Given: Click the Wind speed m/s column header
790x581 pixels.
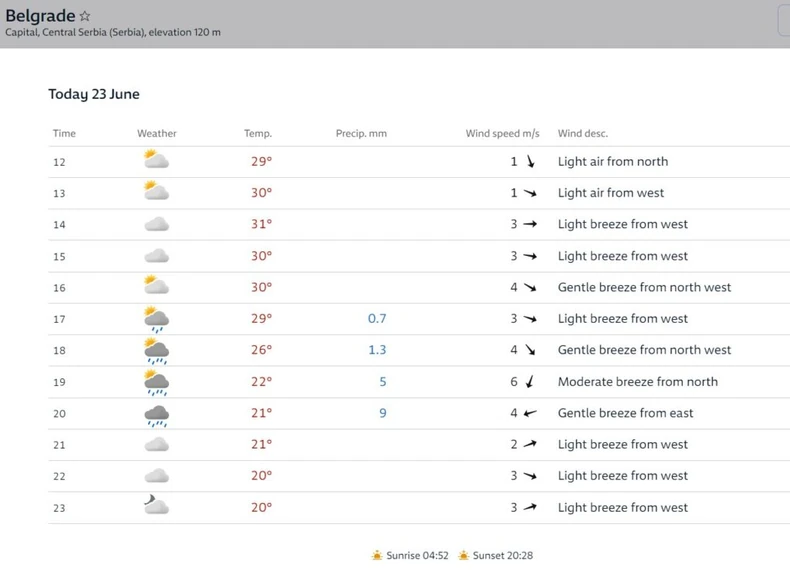Looking at the screenshot, I should 502,133.
